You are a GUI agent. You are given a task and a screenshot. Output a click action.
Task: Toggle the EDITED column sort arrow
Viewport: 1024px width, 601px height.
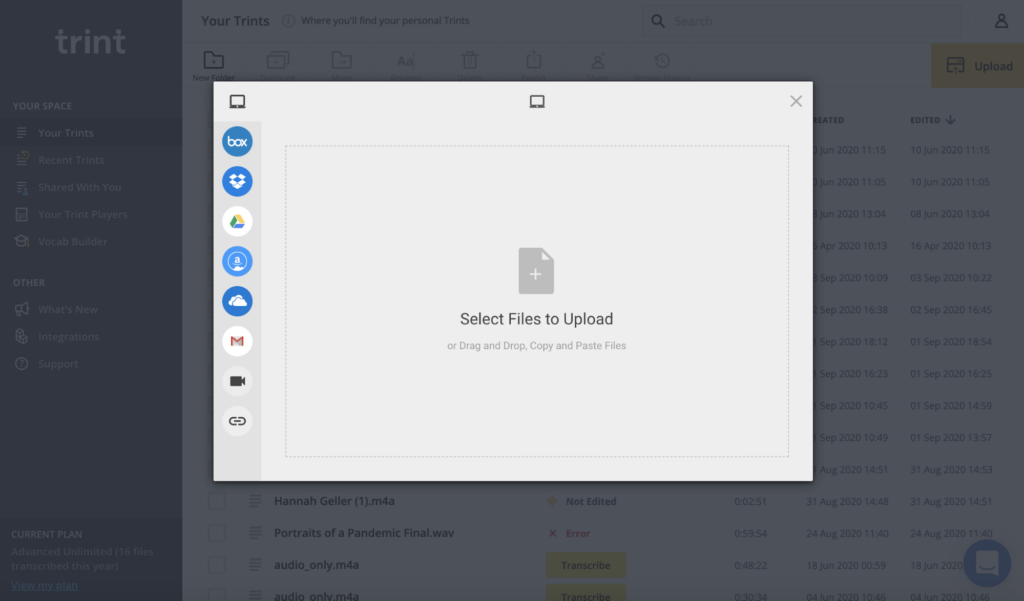(x=949, y=119)
